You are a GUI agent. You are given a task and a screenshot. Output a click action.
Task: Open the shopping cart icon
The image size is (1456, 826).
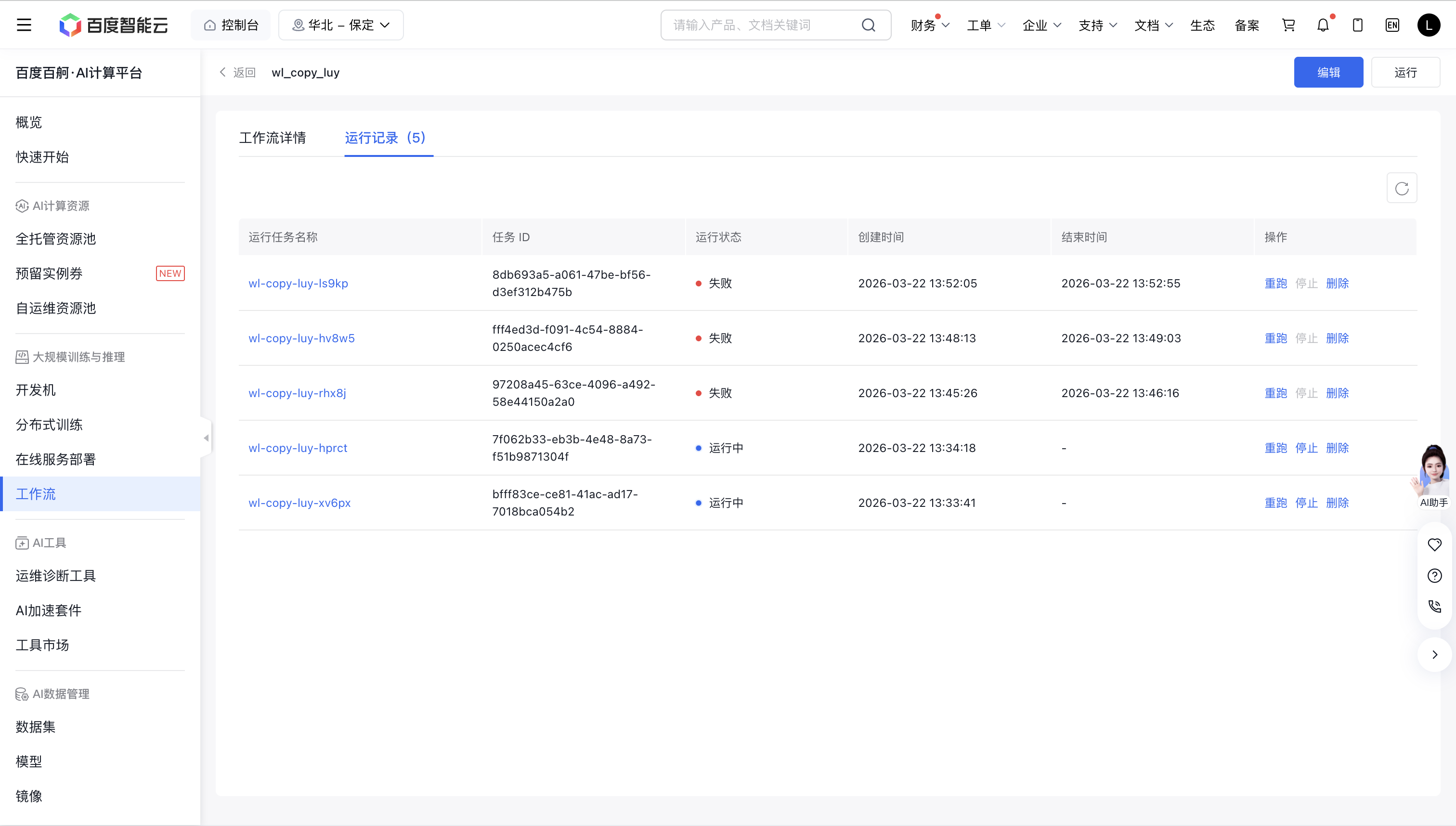point(1288,25)
